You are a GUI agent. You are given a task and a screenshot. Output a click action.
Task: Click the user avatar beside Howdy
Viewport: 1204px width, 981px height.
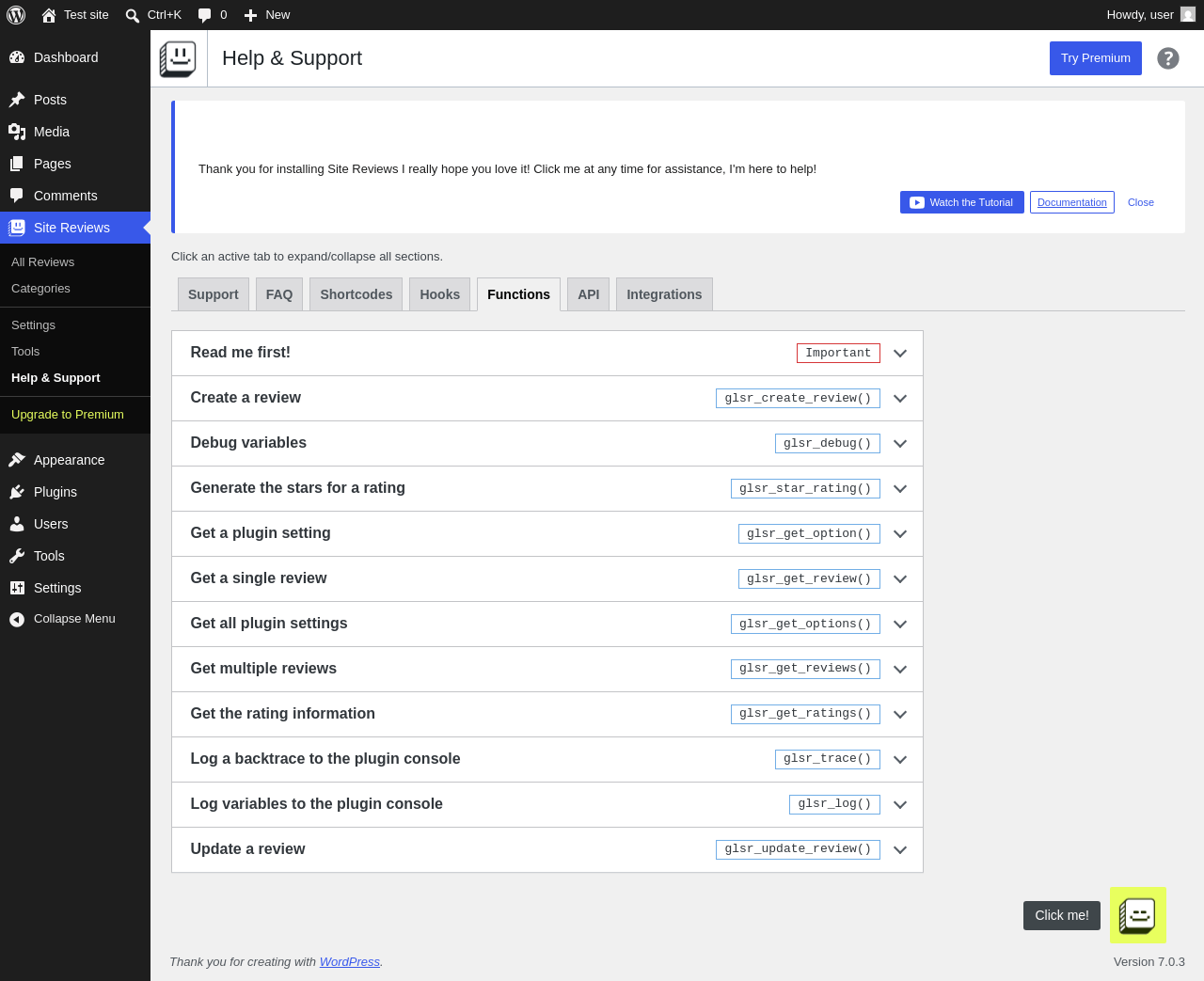click(1188, 15)
